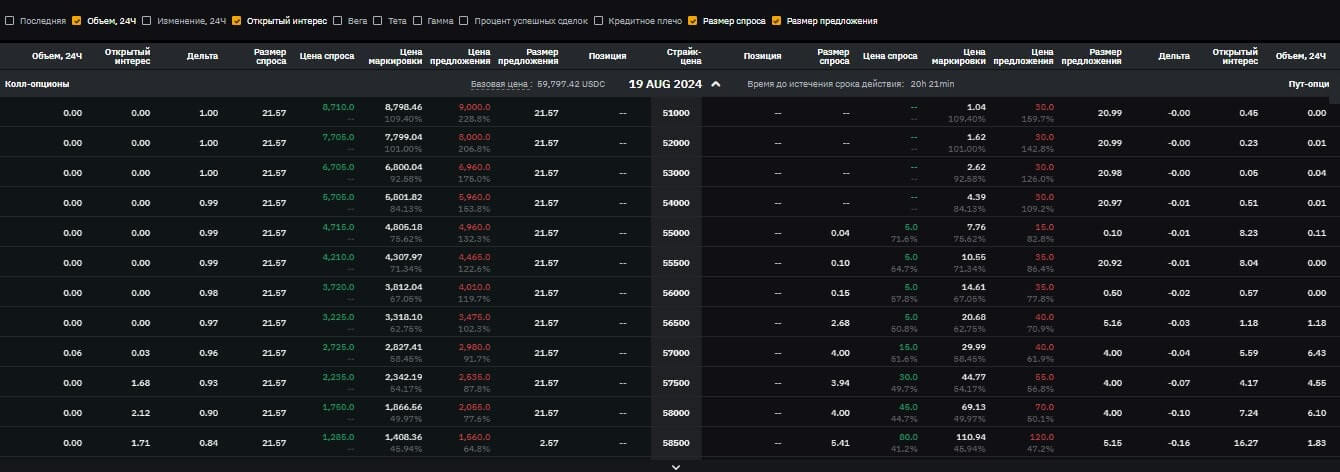Screen dimensions: 1340x472
Task: Enable the Кредитное плечо checkbox
Action: coord(599,20)
